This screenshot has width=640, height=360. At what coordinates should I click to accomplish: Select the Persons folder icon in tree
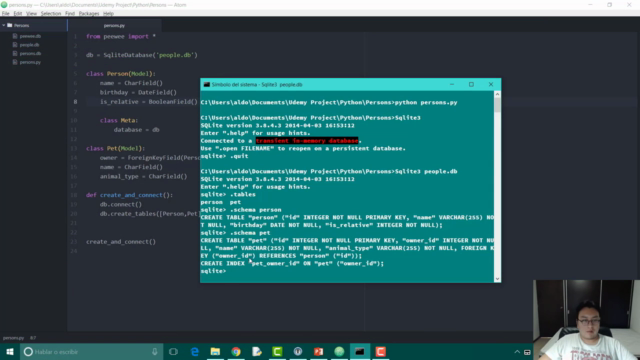[x=10, y=25]
